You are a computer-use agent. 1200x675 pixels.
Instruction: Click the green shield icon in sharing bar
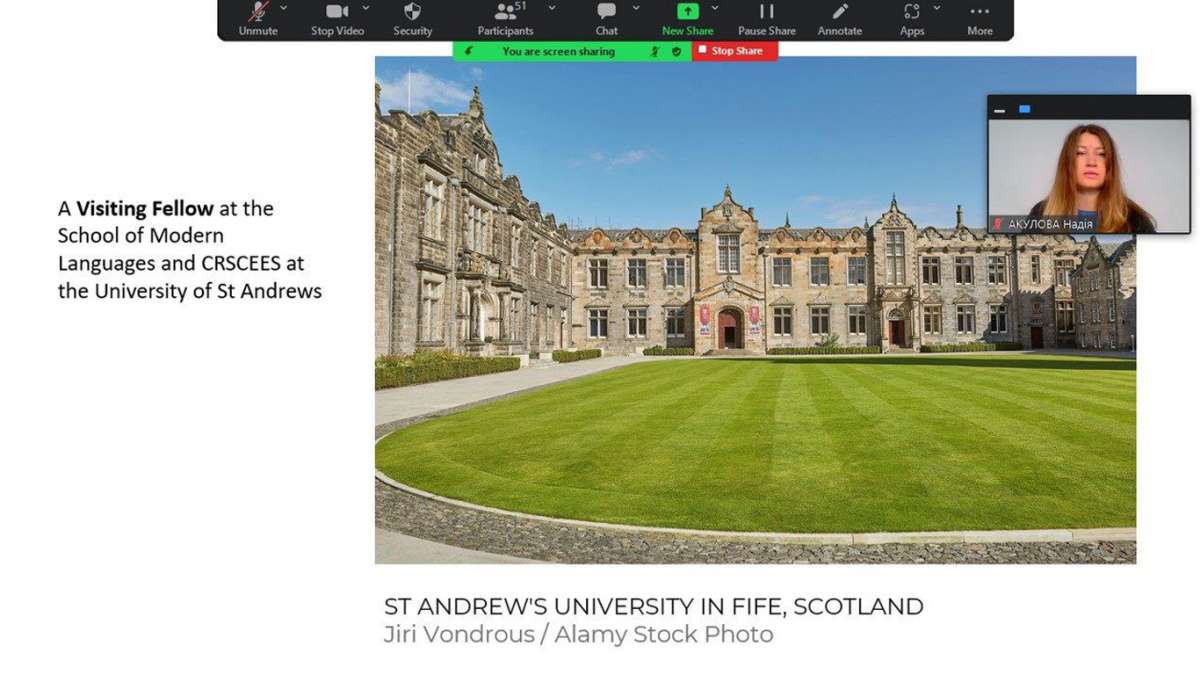coord(677,51)
